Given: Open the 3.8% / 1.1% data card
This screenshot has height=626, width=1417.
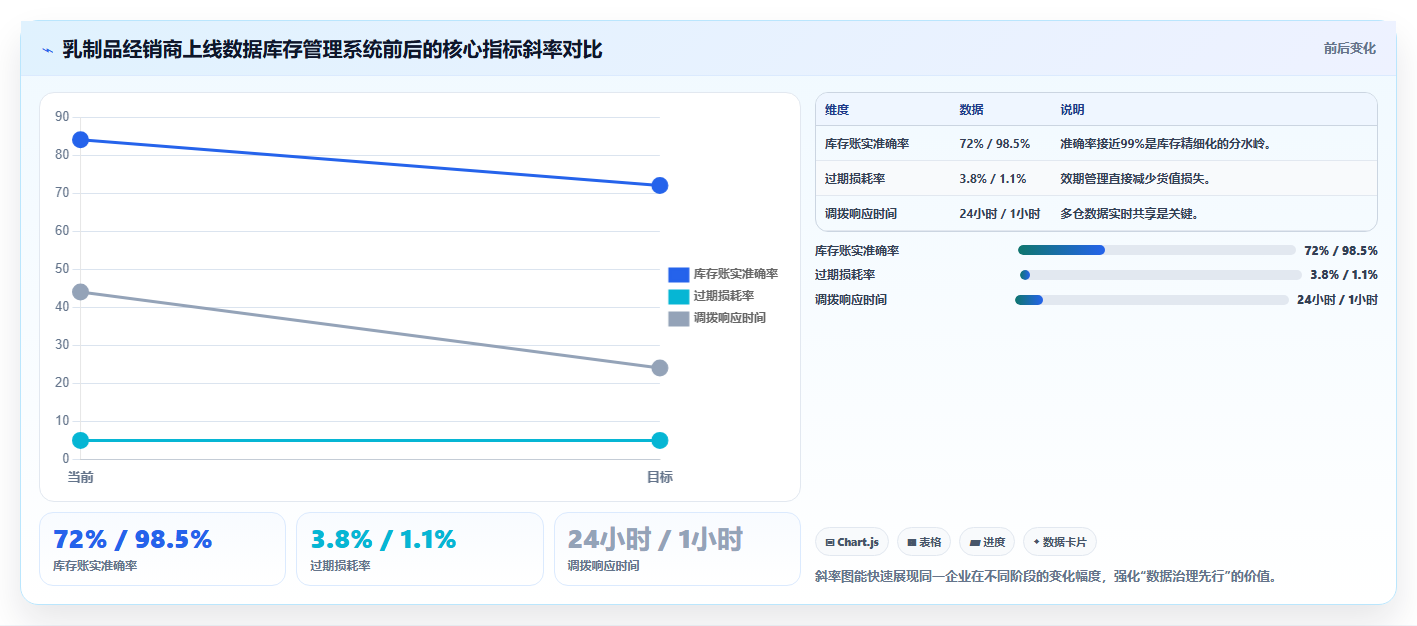Looking at the screenshot, I should pyautogui.click(x=420, y=549).
